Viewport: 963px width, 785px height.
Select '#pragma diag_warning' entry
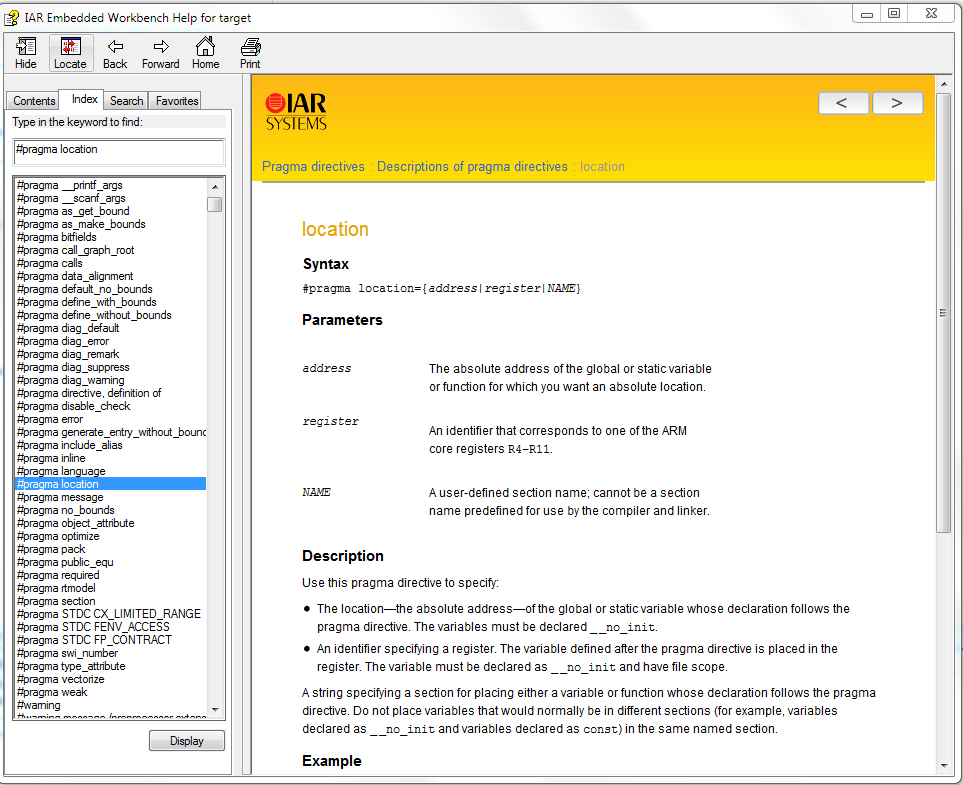point(71,380)
